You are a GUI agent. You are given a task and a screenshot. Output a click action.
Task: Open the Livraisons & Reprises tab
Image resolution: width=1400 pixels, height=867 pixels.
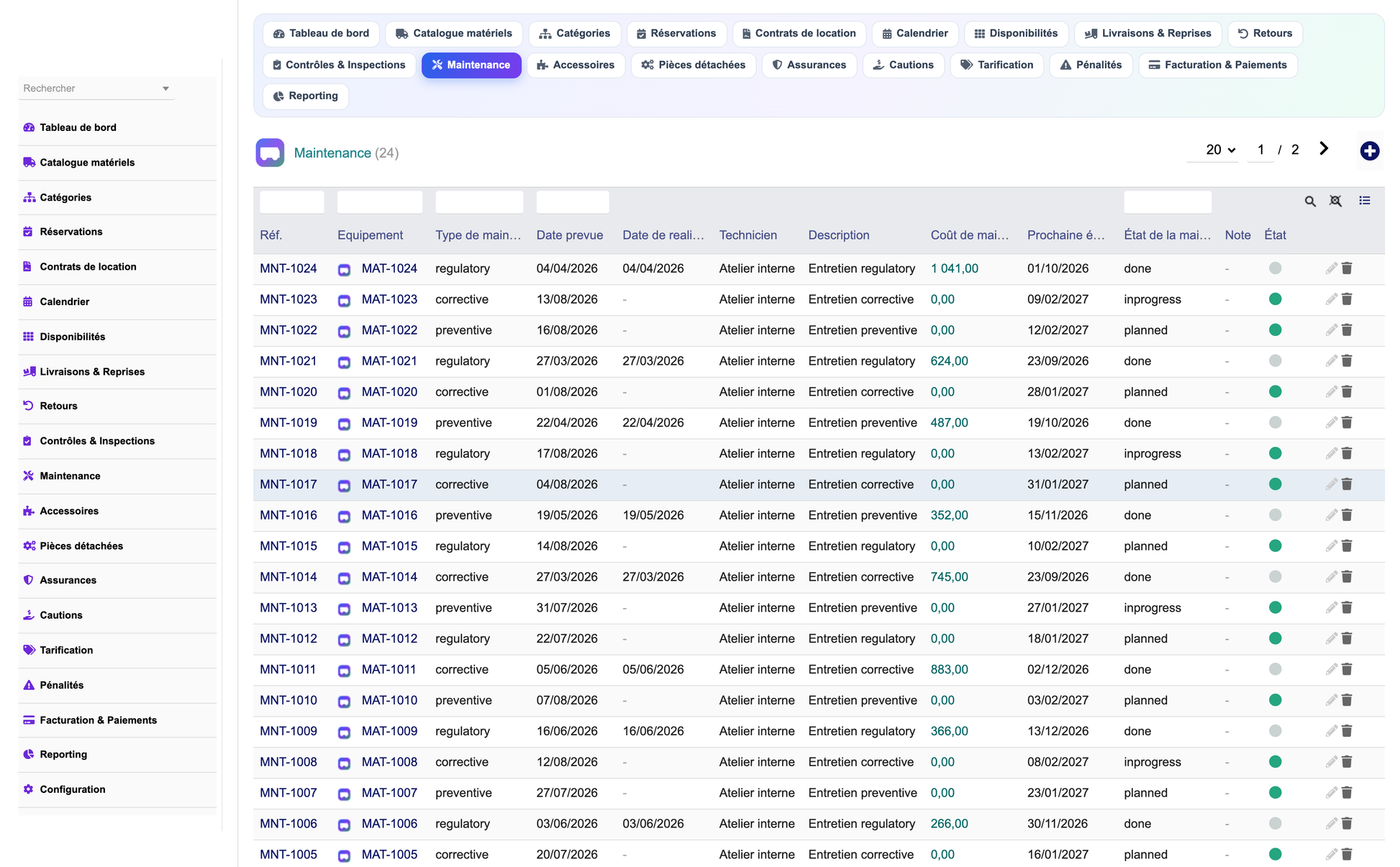pos(1147,33)
